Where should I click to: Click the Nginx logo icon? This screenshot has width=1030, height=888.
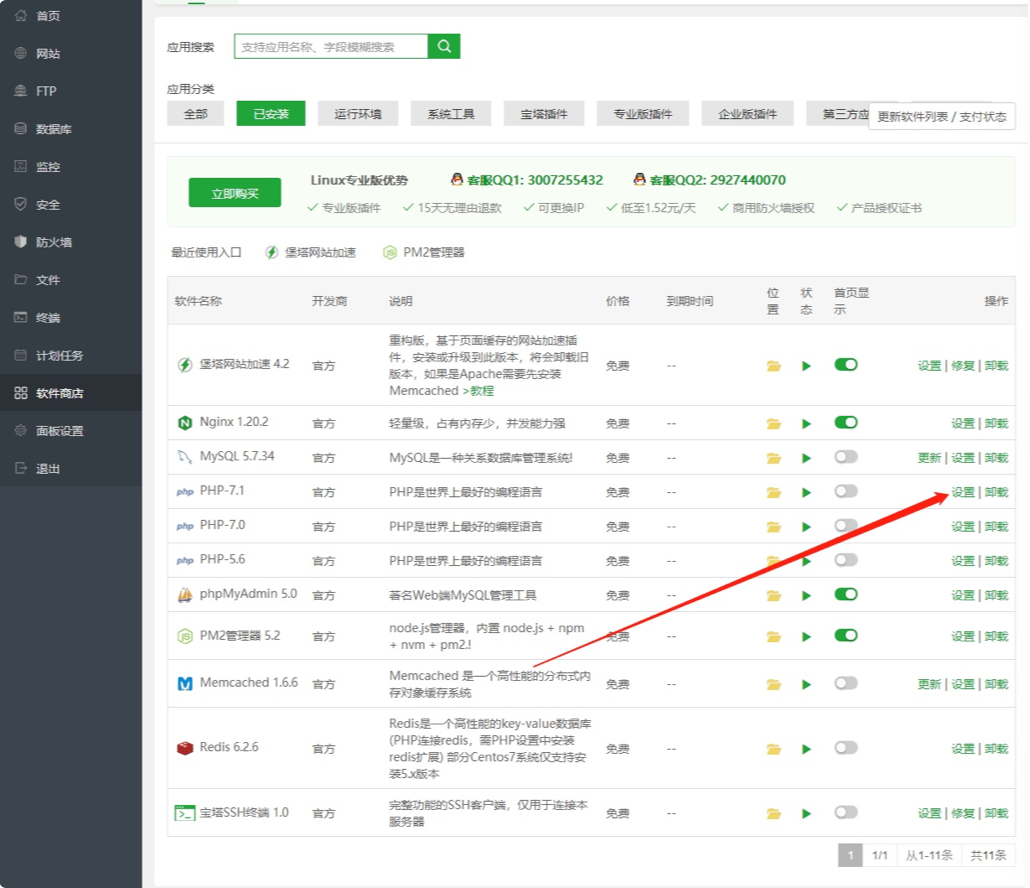pos(185,423)
